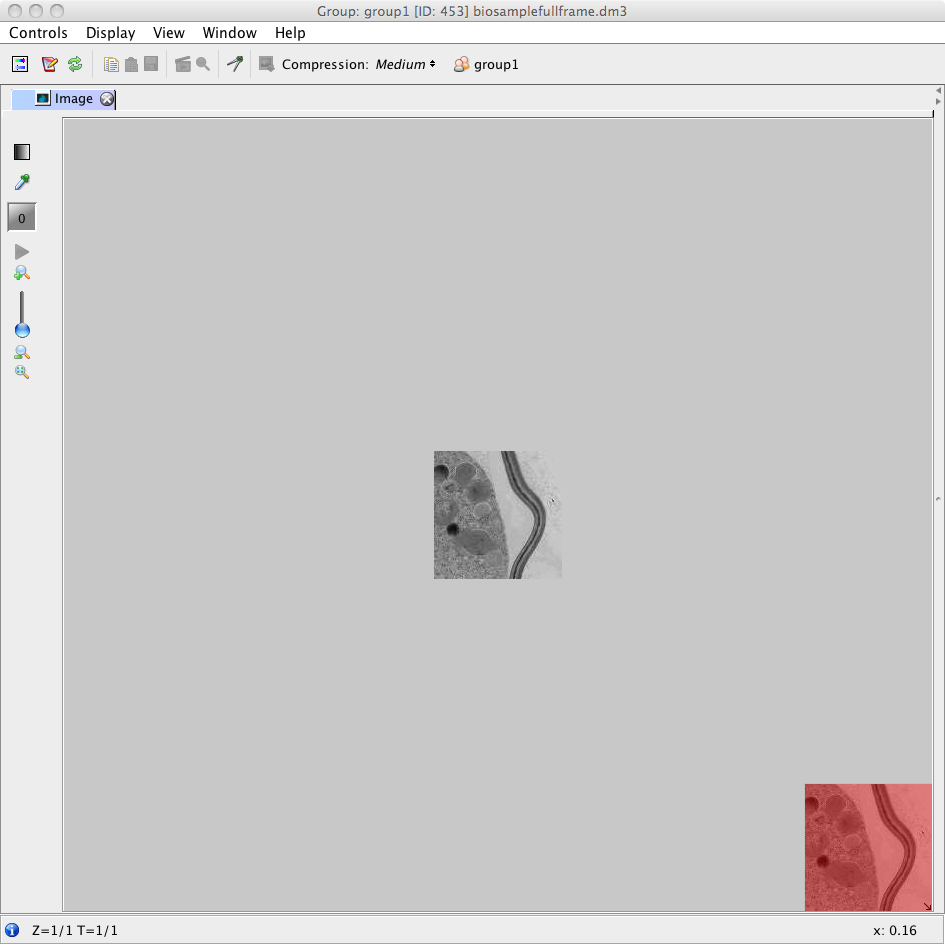Image resolution: width=945 pixels, height=945 pixels.
Task: Click the red bird's-eye view thumbnail
Action: (868, 847)
